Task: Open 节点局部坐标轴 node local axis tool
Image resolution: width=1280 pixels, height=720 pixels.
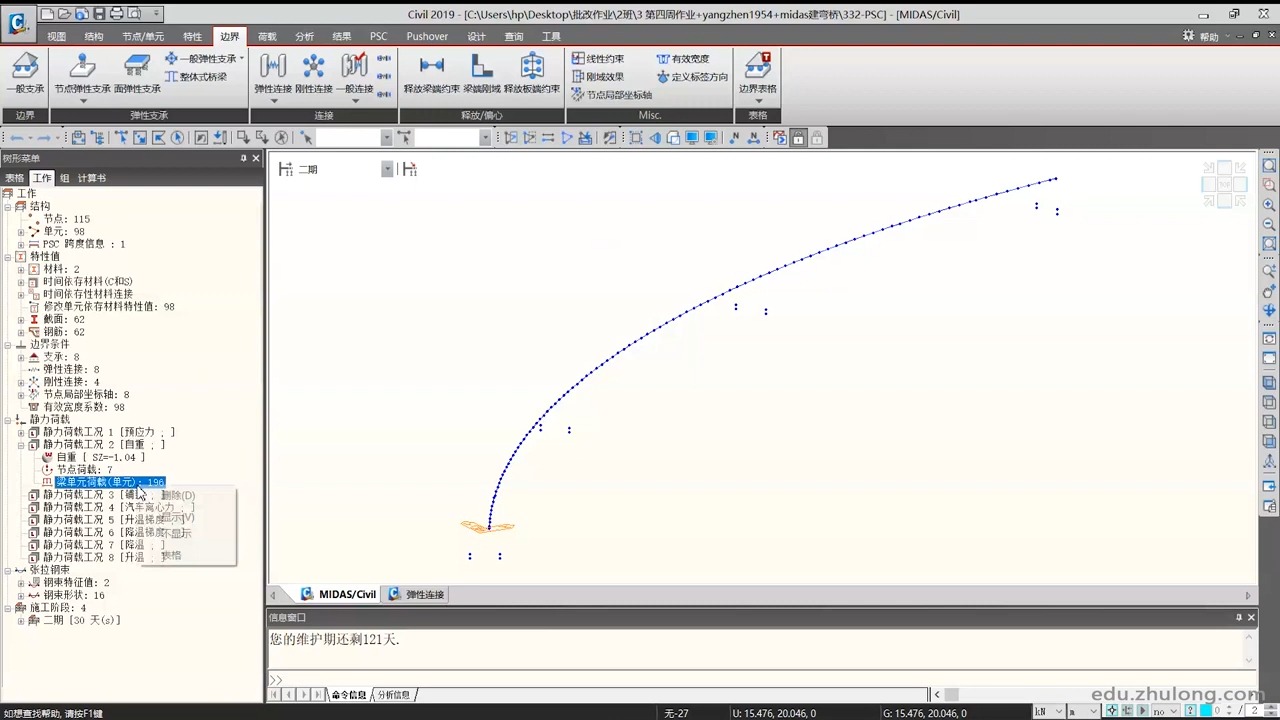Action: click(x=611, y=95)
